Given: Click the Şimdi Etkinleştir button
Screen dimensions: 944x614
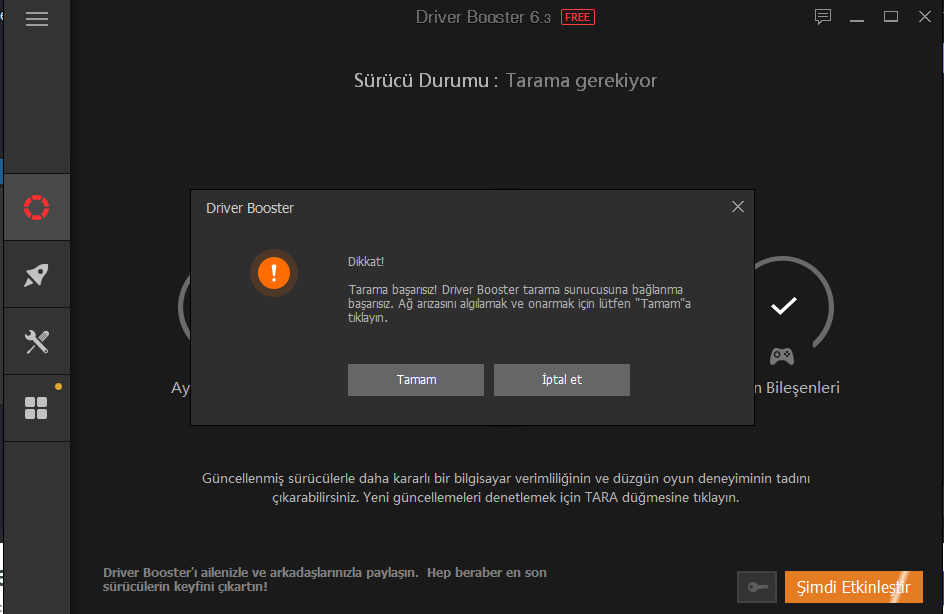Looking at the screenshot, I should pos(854,587).
